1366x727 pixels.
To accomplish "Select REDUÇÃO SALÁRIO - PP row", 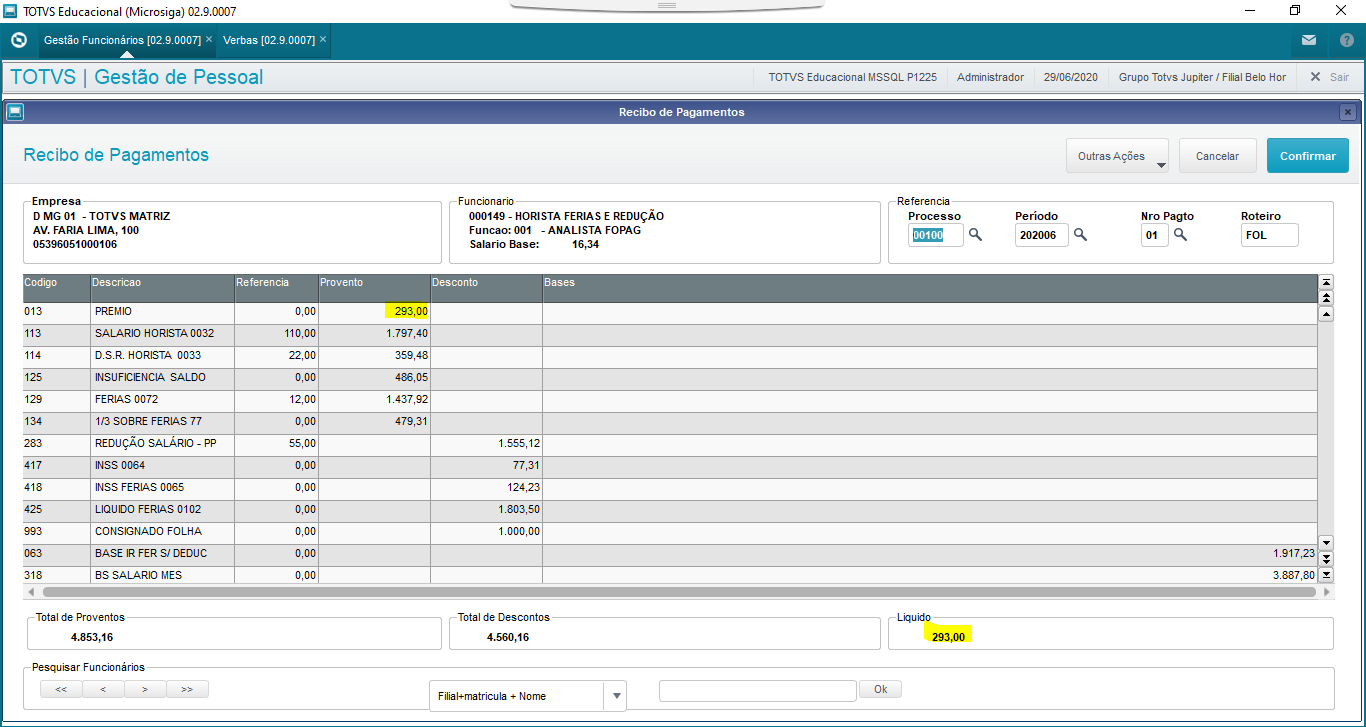I will click(670, 444).
